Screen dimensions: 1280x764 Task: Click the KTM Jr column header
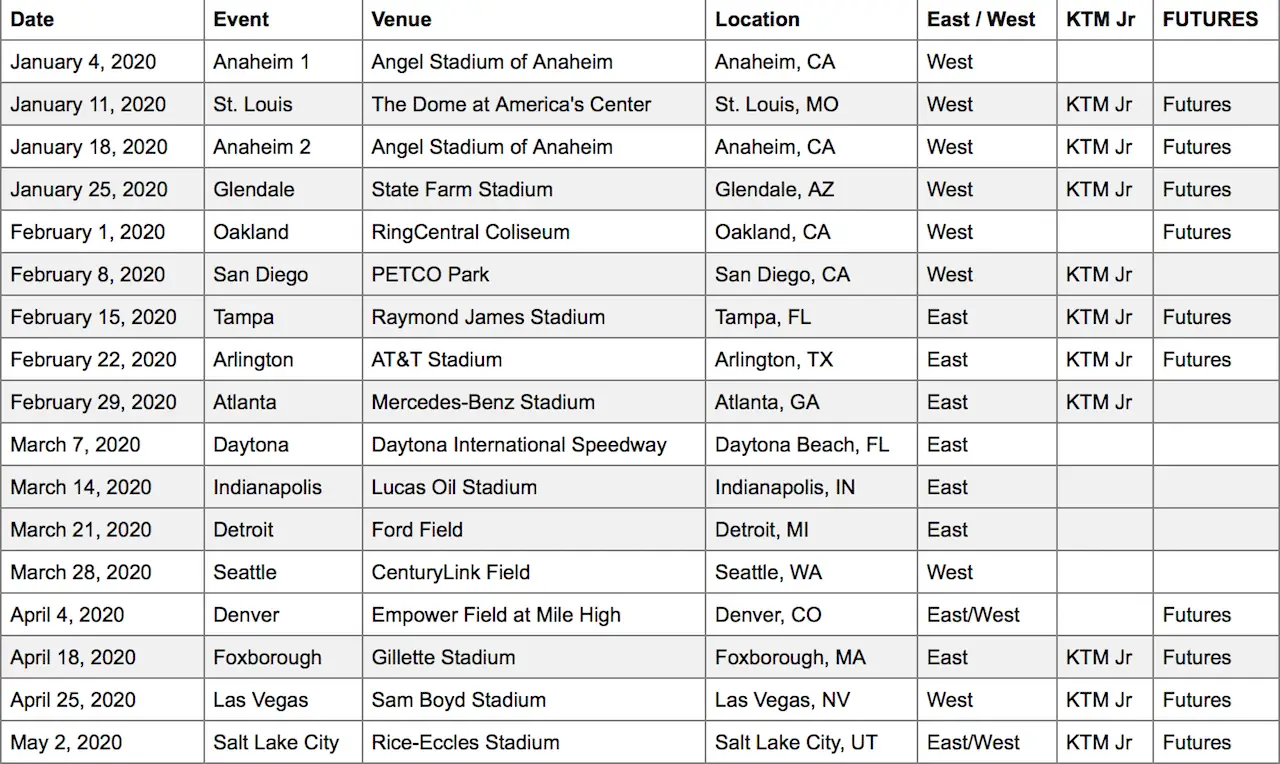point(1105,19)
